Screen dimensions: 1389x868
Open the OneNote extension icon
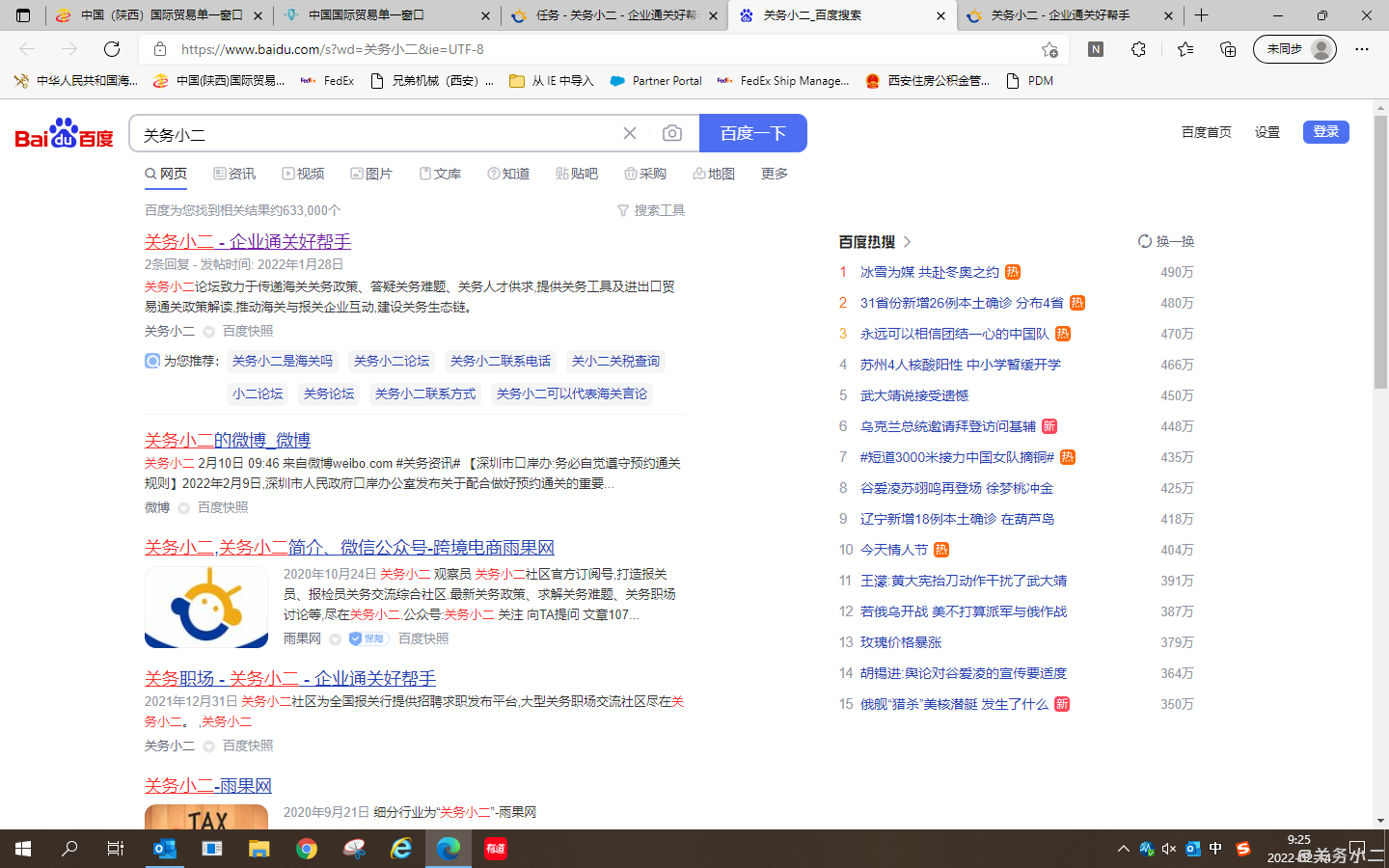pos(1096,49)
